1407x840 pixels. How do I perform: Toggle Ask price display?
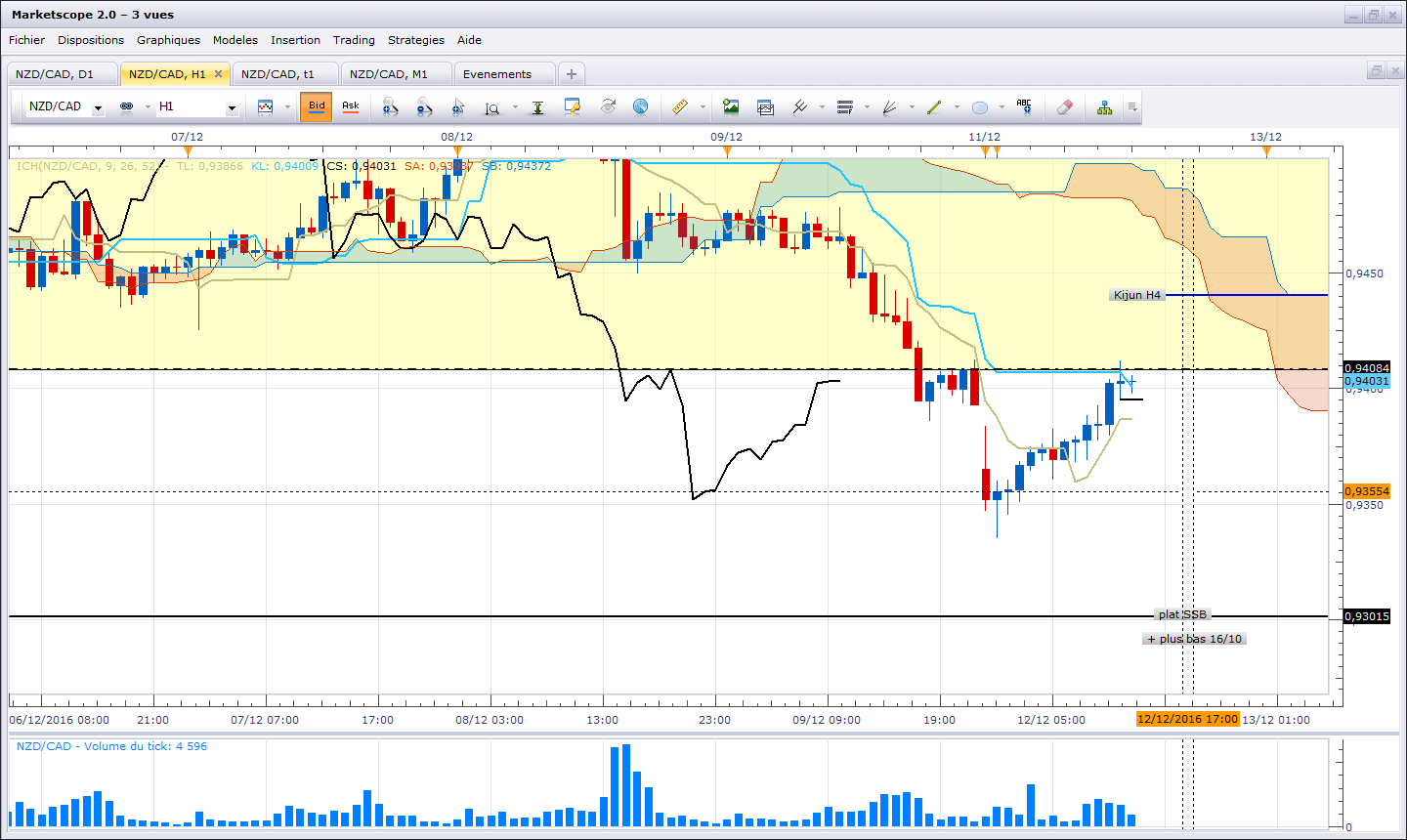(351, 106)
